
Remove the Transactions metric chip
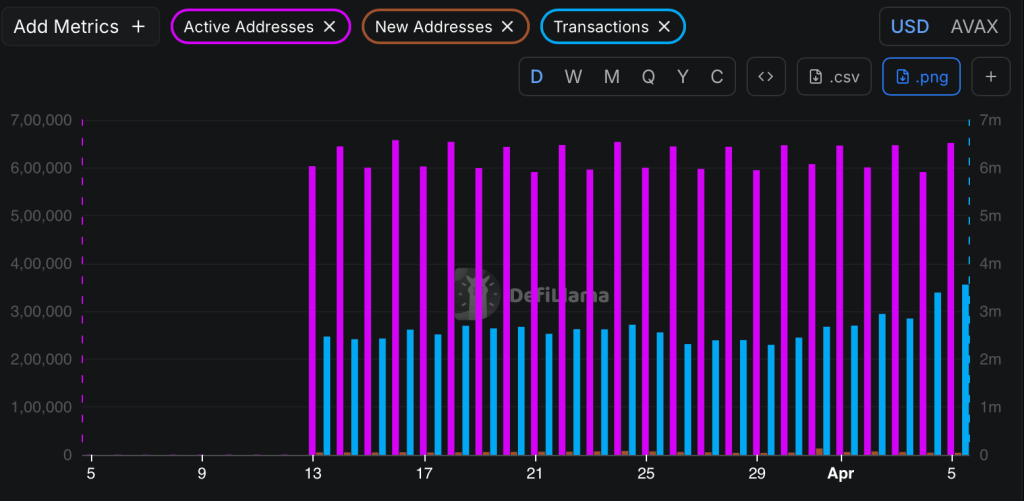664,27
